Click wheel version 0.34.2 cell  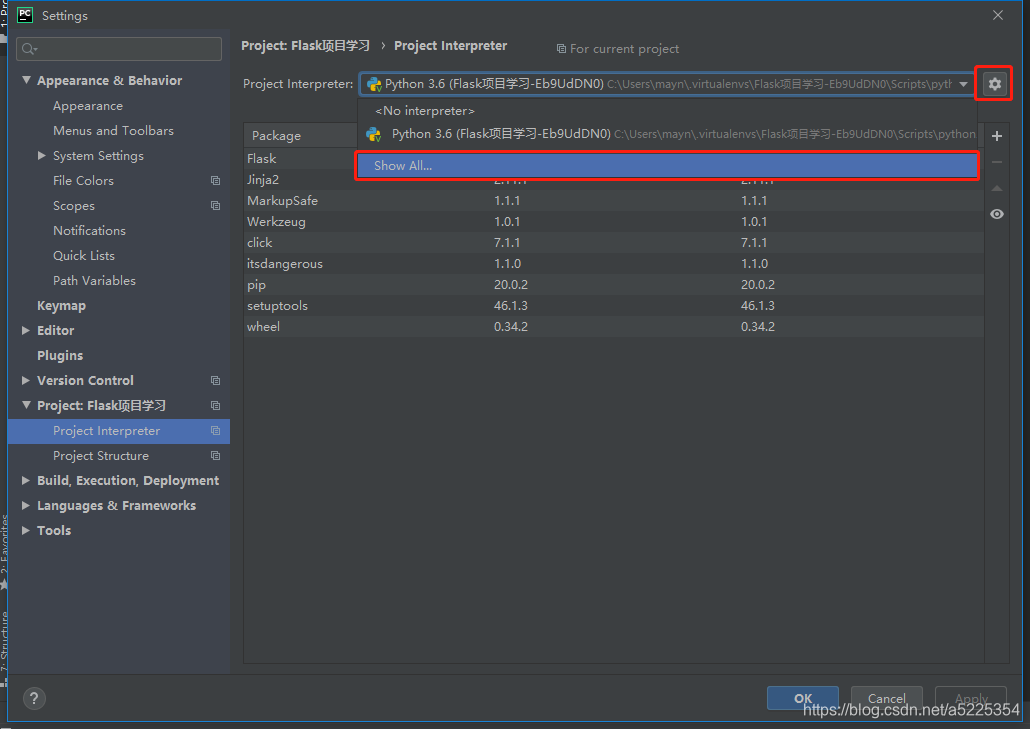511,326
